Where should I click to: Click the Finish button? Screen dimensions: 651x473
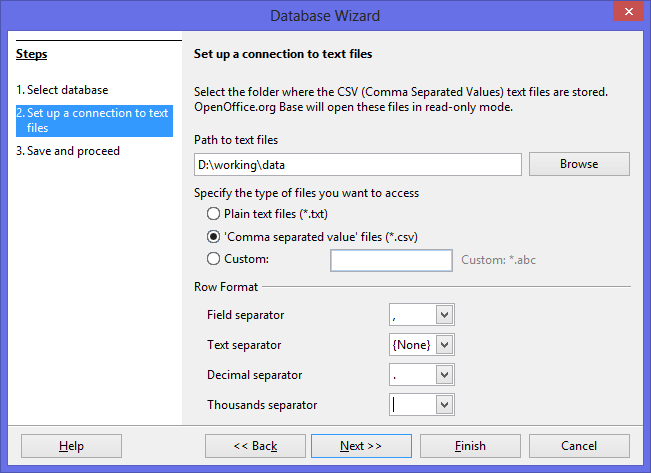(470, 446)
